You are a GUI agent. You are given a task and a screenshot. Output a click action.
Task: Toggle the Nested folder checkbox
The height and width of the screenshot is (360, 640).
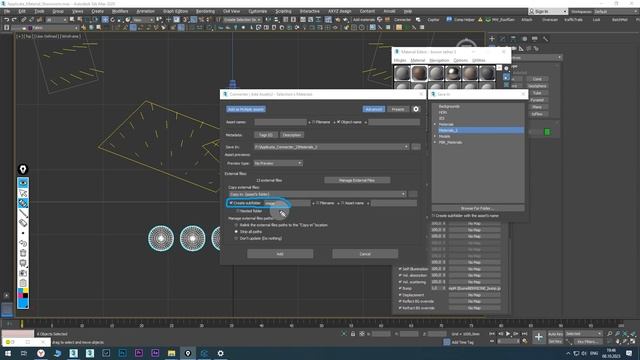[x=238, y=211]
